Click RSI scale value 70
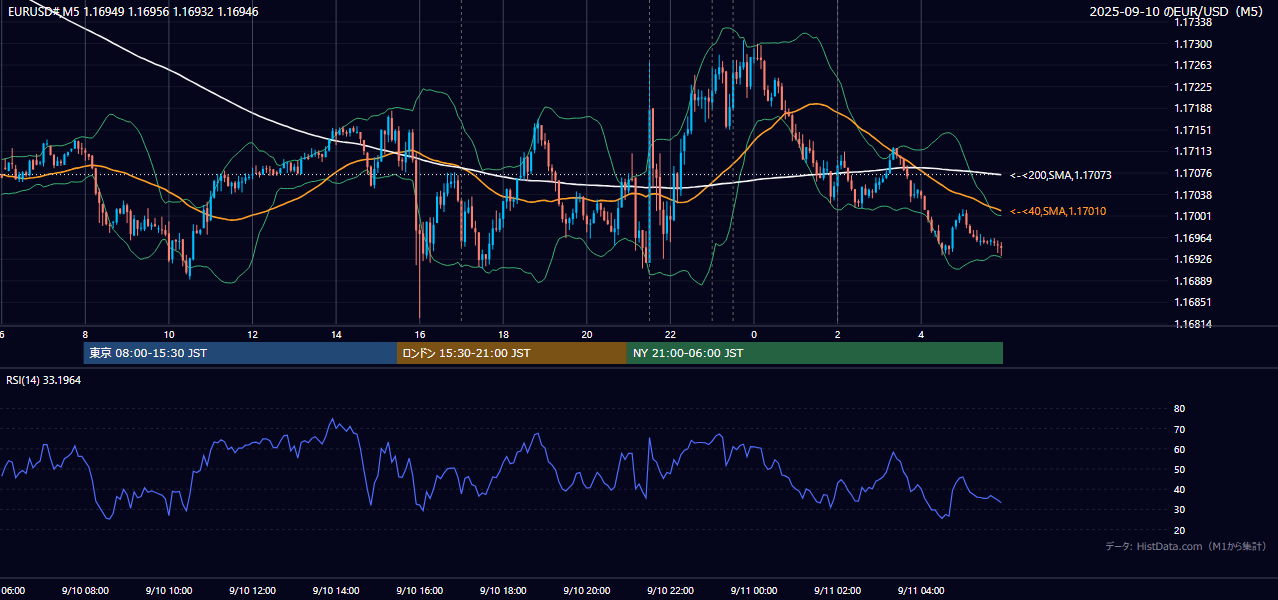Image resolution: width=1278 pixels, height=600 pixels. pyautogui.click(x=1179, y=429)
